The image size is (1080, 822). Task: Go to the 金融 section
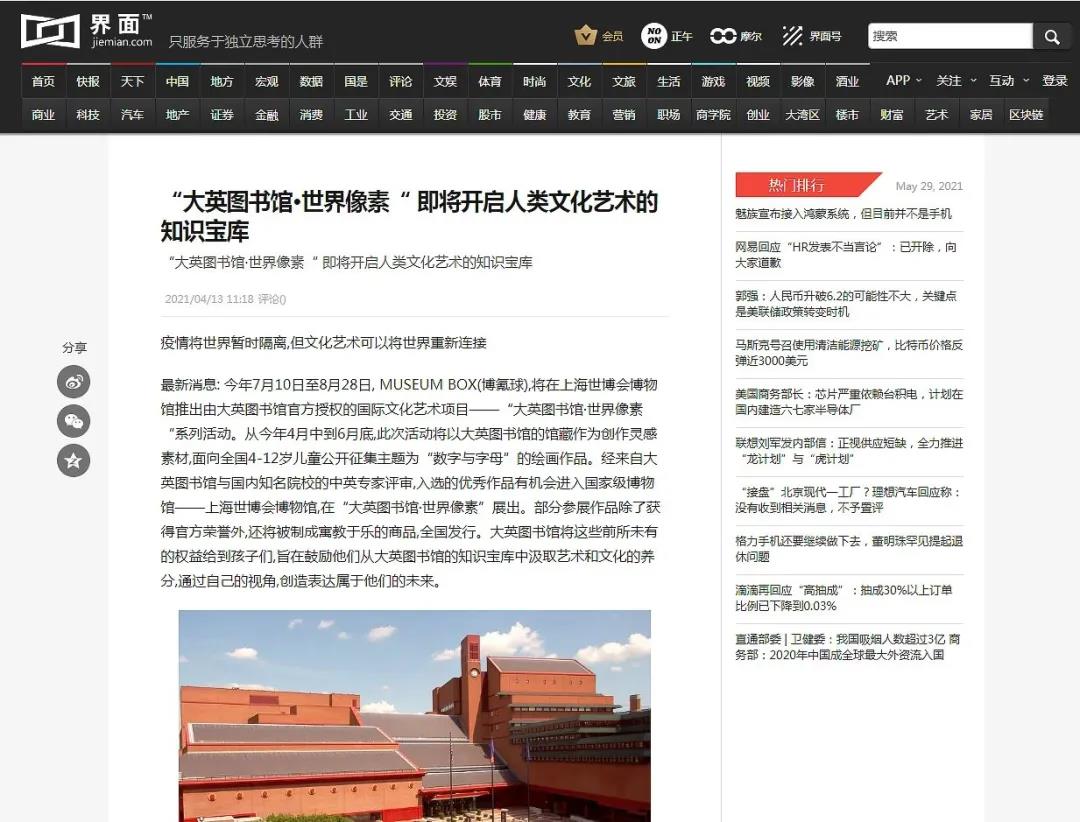click(x=267, y=114)
